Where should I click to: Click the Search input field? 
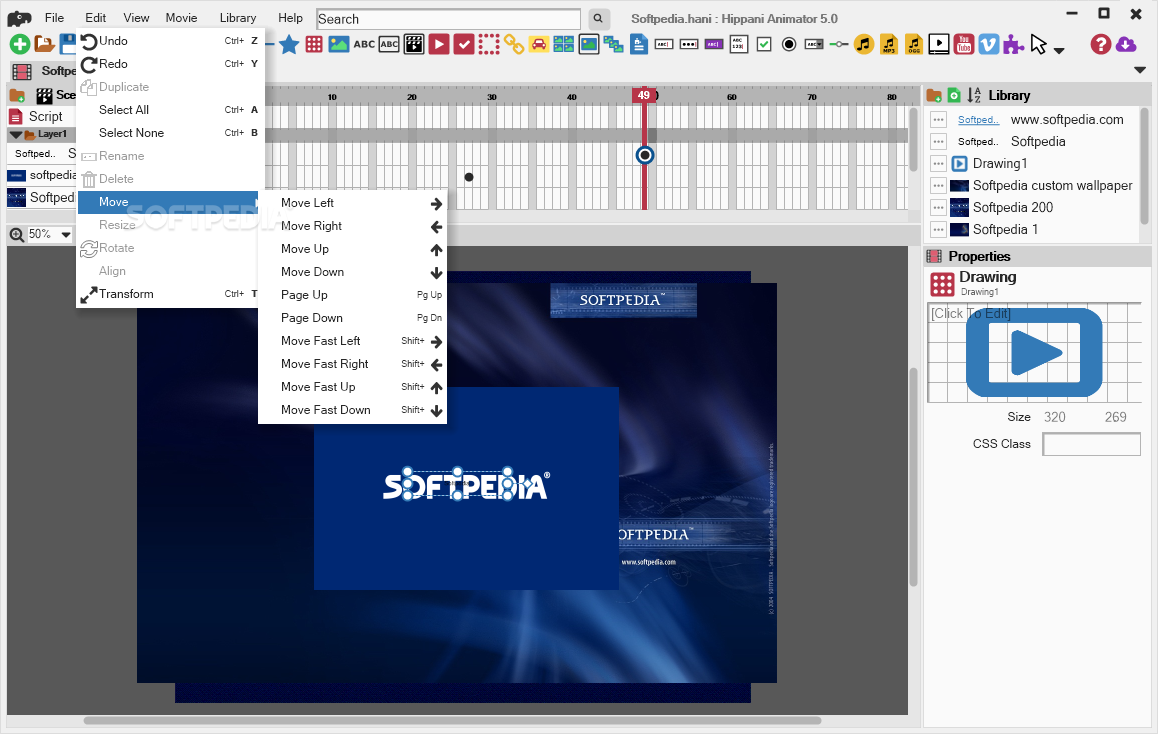coord(448,18)
